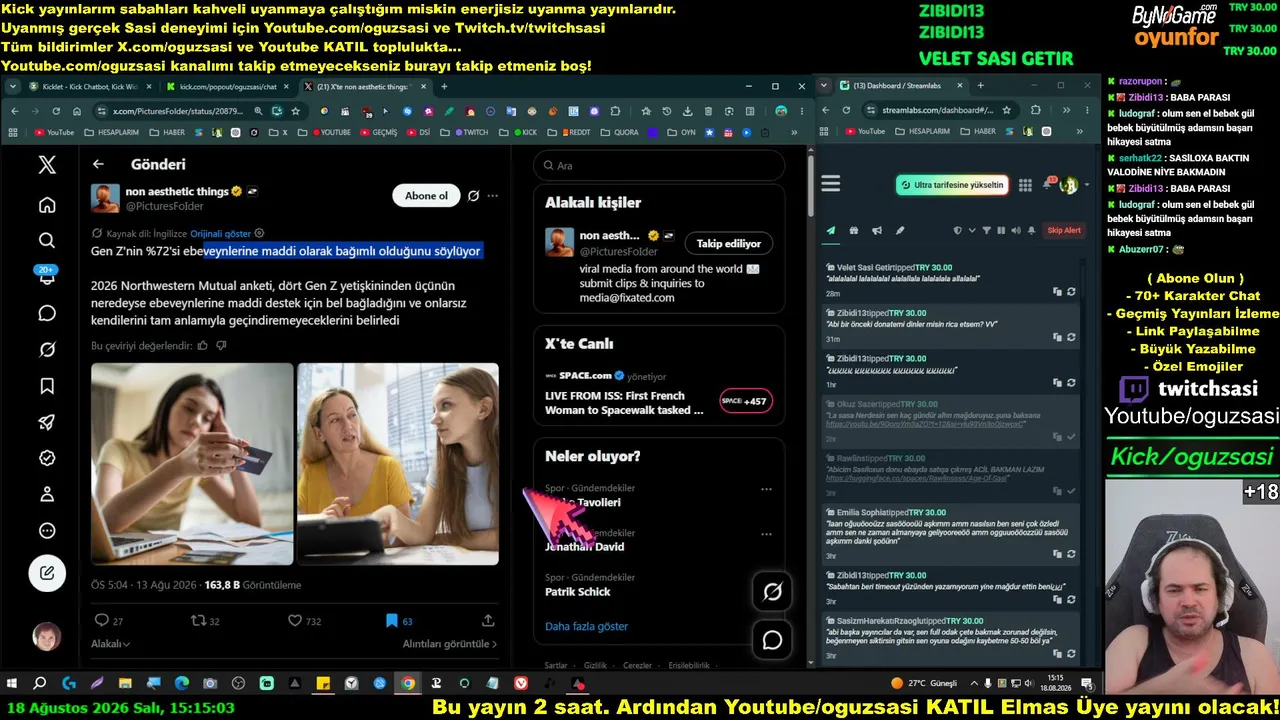Click the filter funnel icon in Streamlabs
The width and height of the screenshot is (1280, 720).
pos(987,231)
